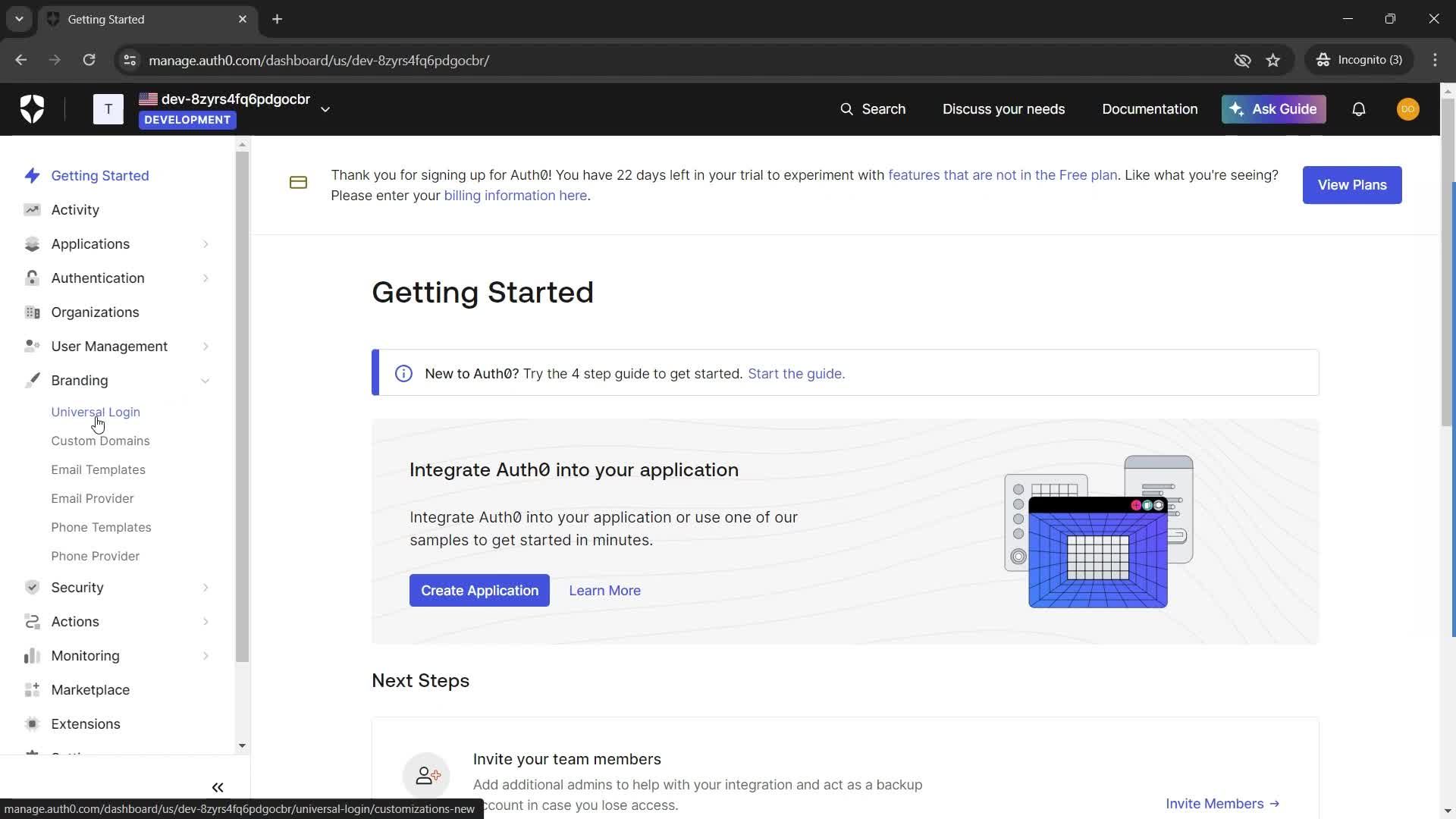Open Email Templates under Branding
Image resolution: width=1456 pixels, height=819 pixels.
(98, 469)
